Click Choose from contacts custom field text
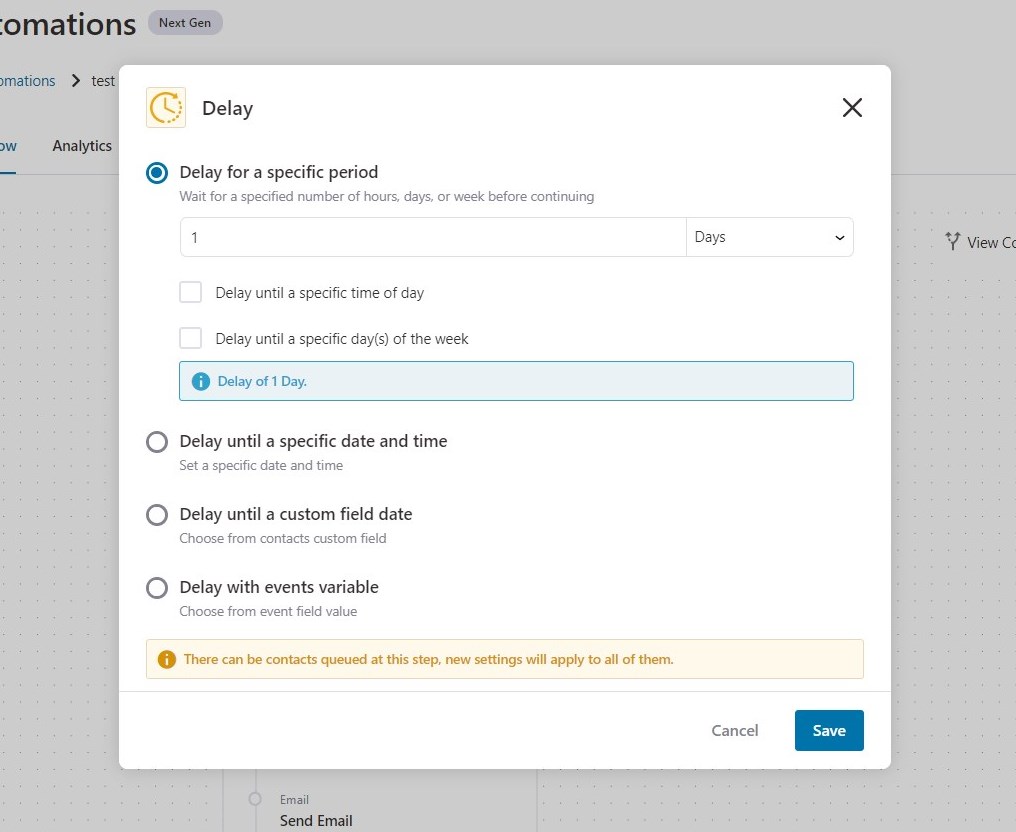This screenshot has height=832, width=1016. pos(283,538)
